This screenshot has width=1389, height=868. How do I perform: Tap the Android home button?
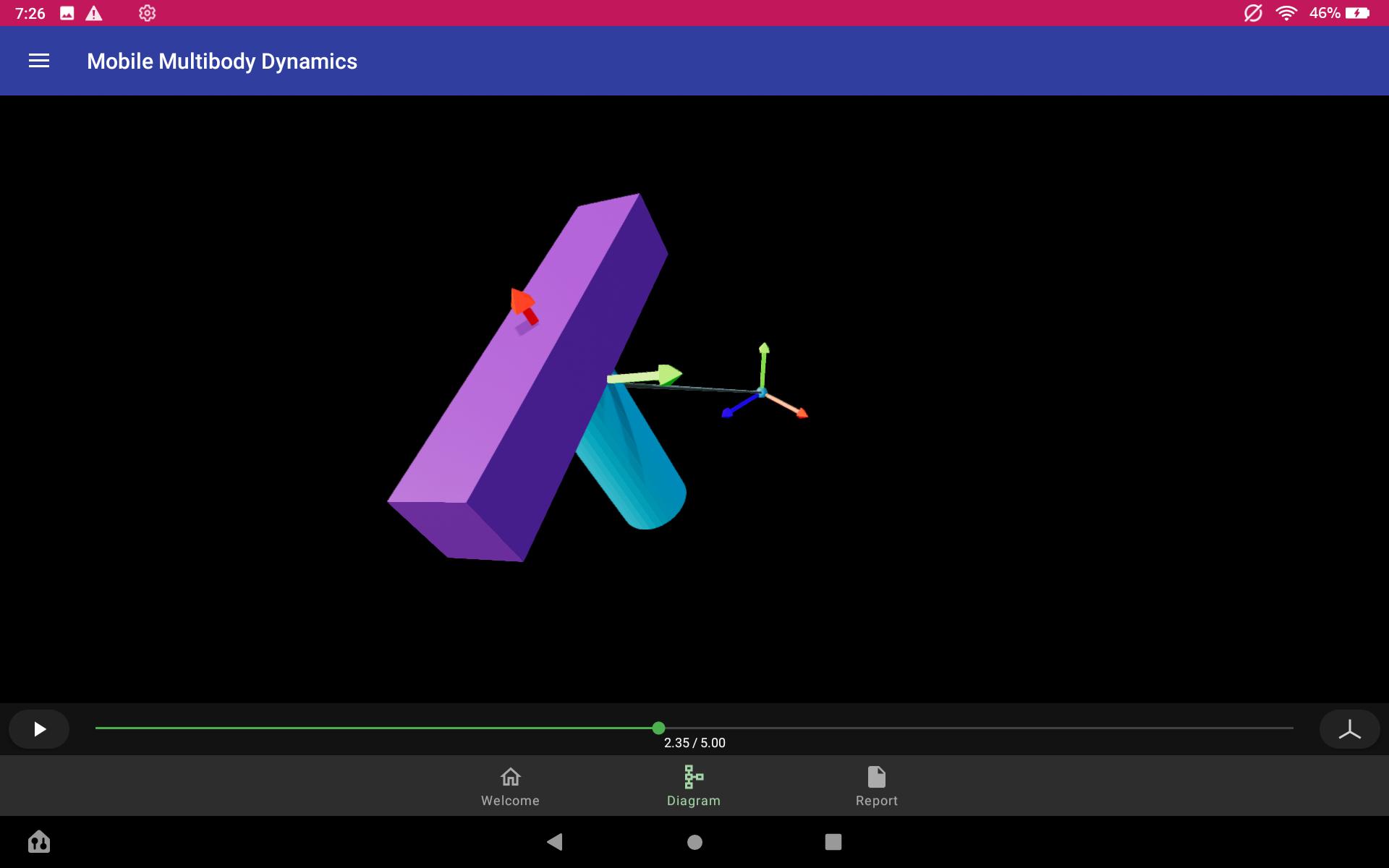coord(694,842)
